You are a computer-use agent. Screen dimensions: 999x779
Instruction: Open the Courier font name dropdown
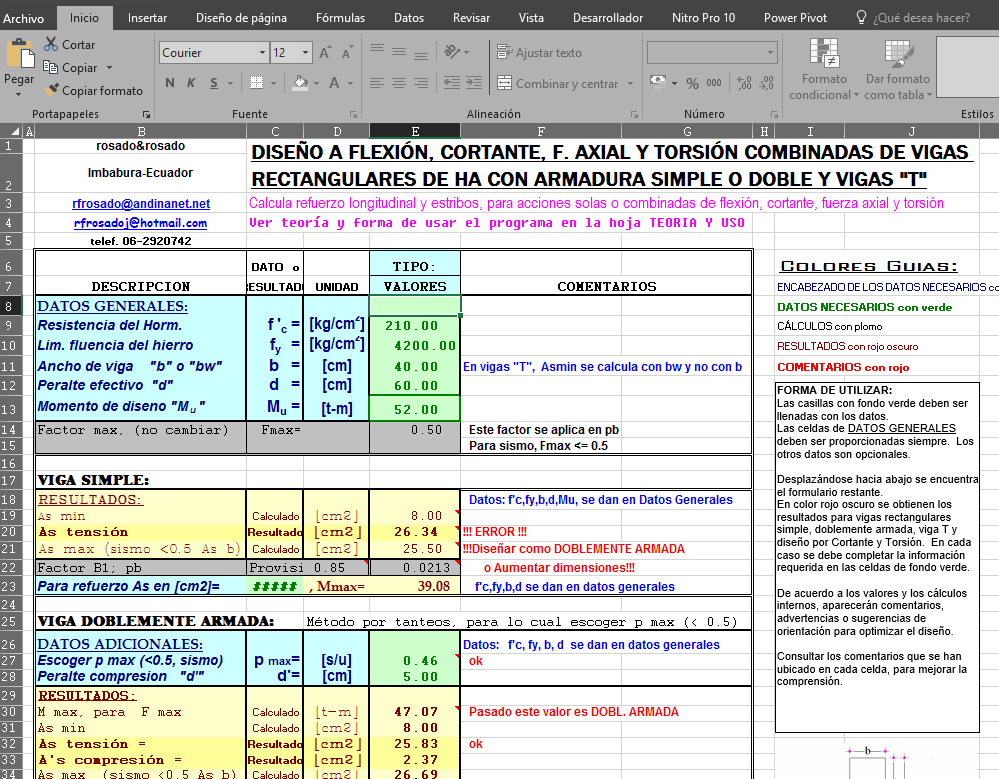pos(262,52)
